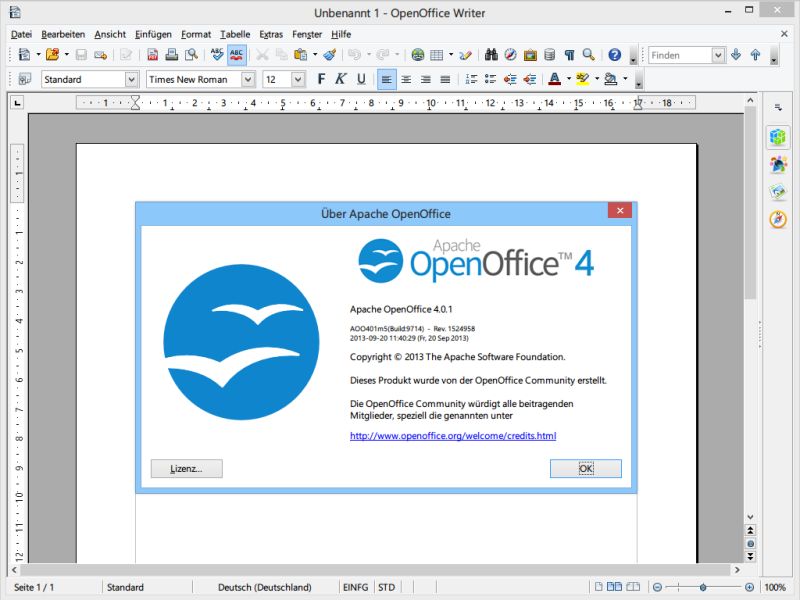Open the openoffice.org credits link
The image size is (800, 600).
click(x=453, y=436)
